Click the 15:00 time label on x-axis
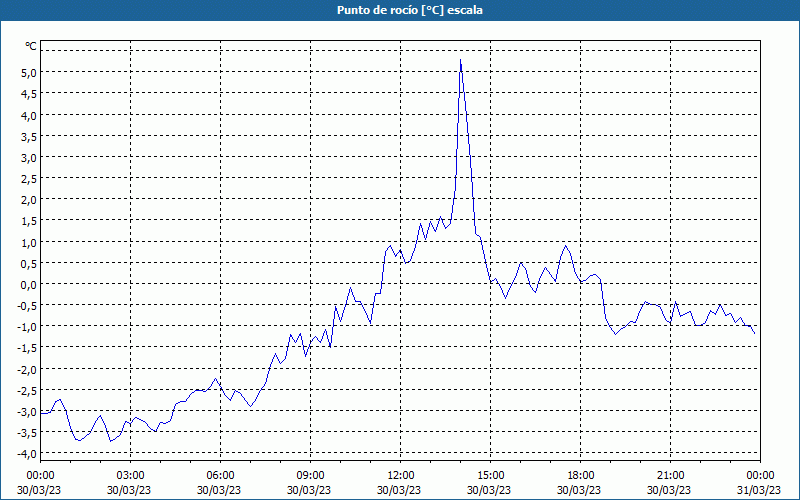The image size is (800, 500). 490,476
